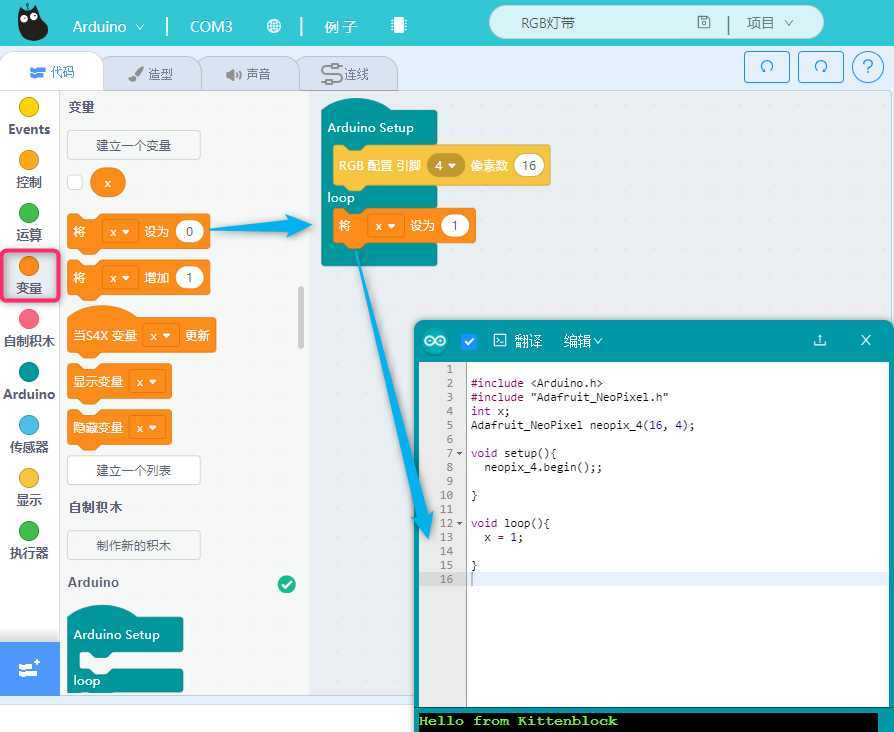Select the 变量 category circle

click(29, 266)
